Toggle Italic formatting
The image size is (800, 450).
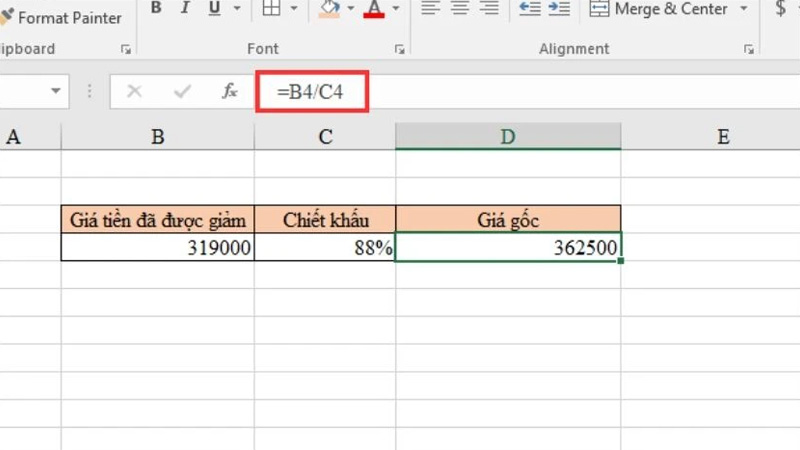click(x=185, y=8)
